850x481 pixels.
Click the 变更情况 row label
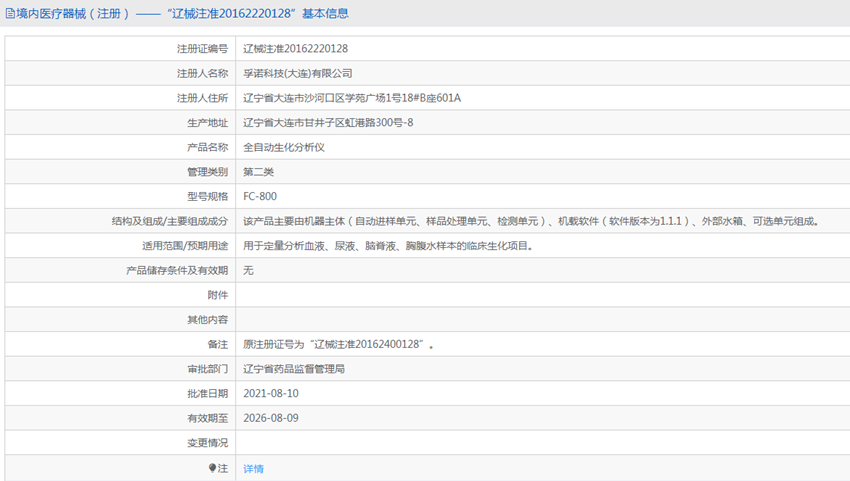tap(207, 443)
